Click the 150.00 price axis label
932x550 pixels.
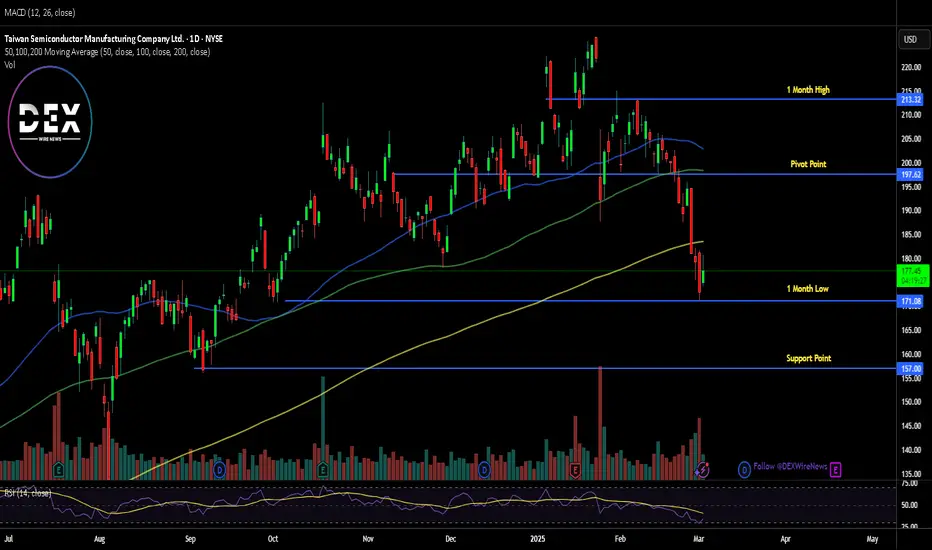911,402
